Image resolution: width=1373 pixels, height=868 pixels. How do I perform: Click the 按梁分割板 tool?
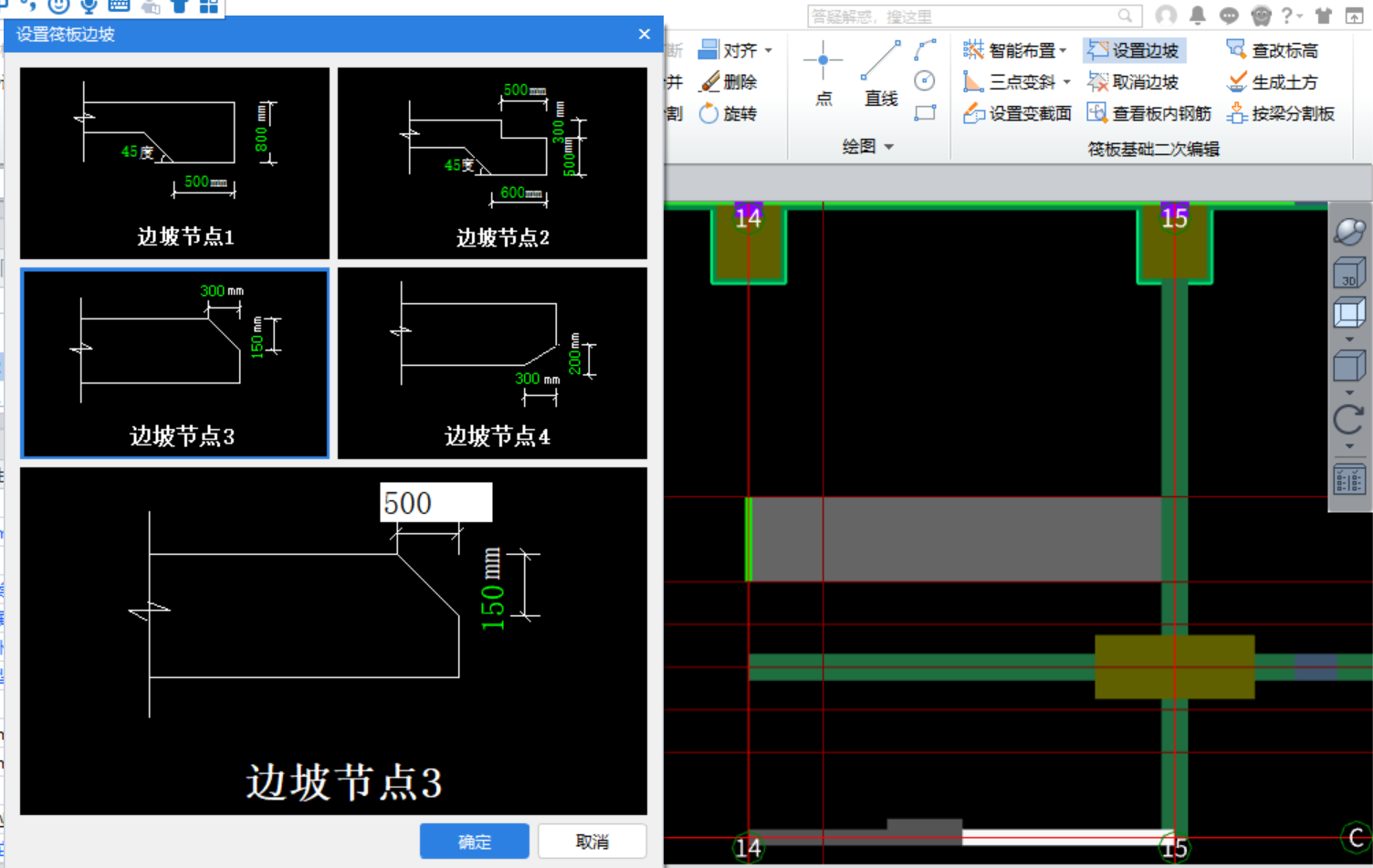(x=1281, y=113)
